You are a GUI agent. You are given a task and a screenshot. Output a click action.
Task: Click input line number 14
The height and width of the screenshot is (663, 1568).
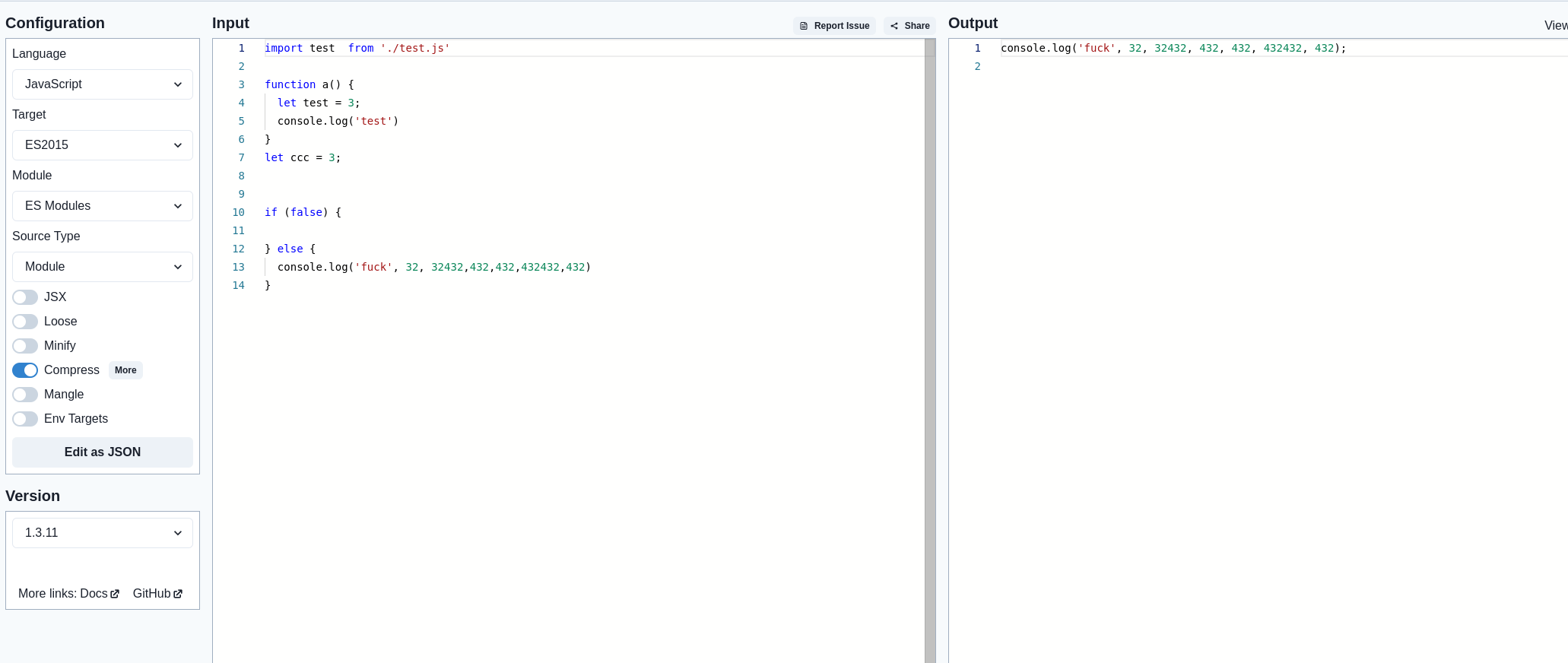[x=239, y=285]
